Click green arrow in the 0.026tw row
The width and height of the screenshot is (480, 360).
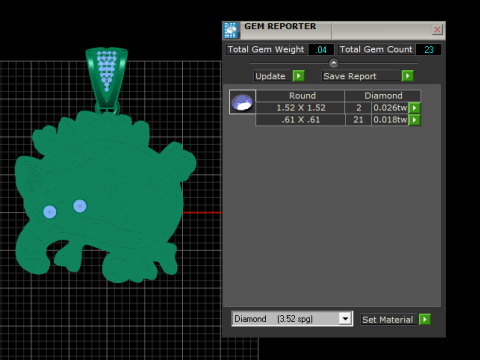[x=415, y=108]
